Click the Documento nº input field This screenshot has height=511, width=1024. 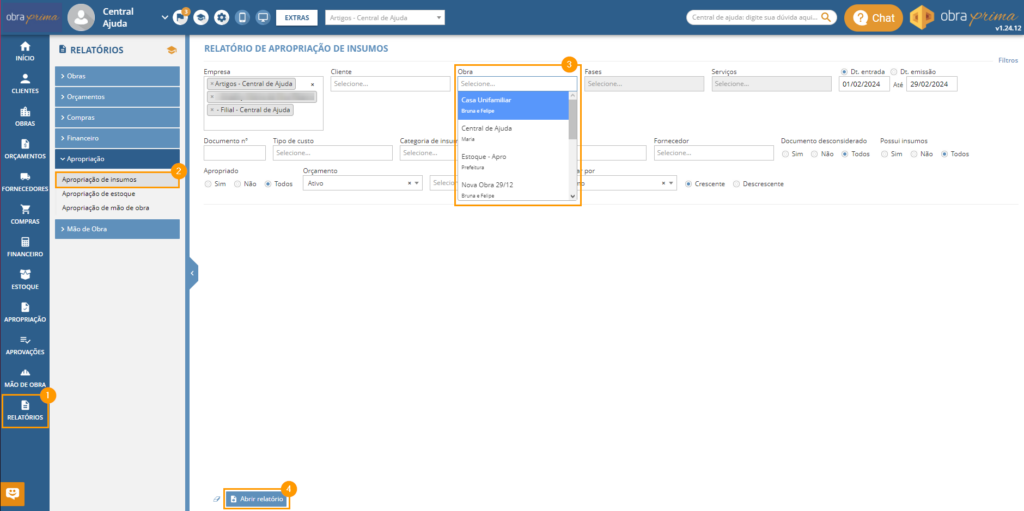tap(234, 153)
